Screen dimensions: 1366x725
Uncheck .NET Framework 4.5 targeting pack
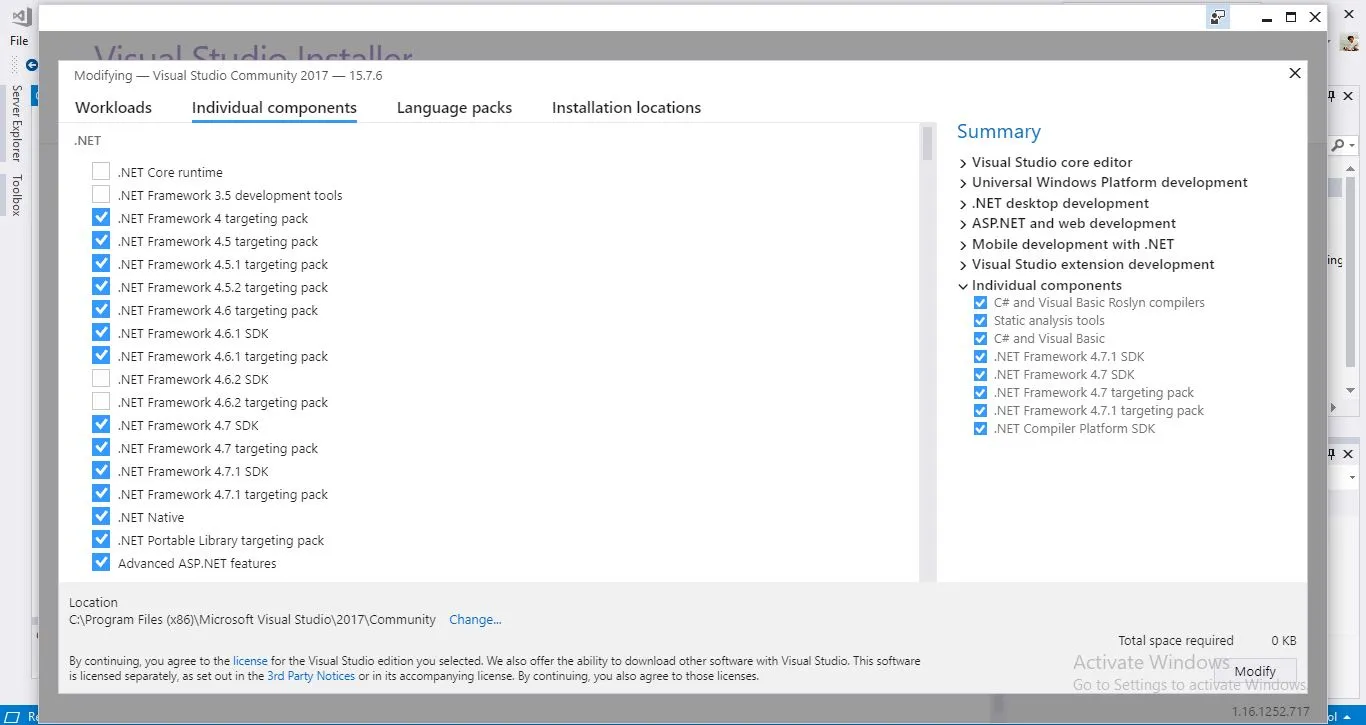(101, 241)
